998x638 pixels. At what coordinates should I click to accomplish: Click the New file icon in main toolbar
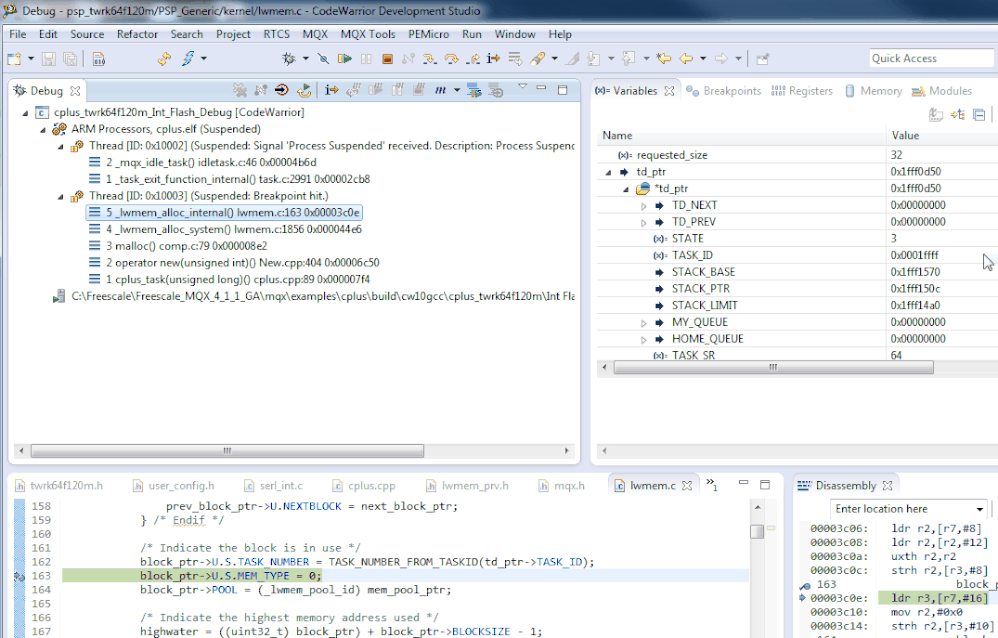click(x=16, y=59)
